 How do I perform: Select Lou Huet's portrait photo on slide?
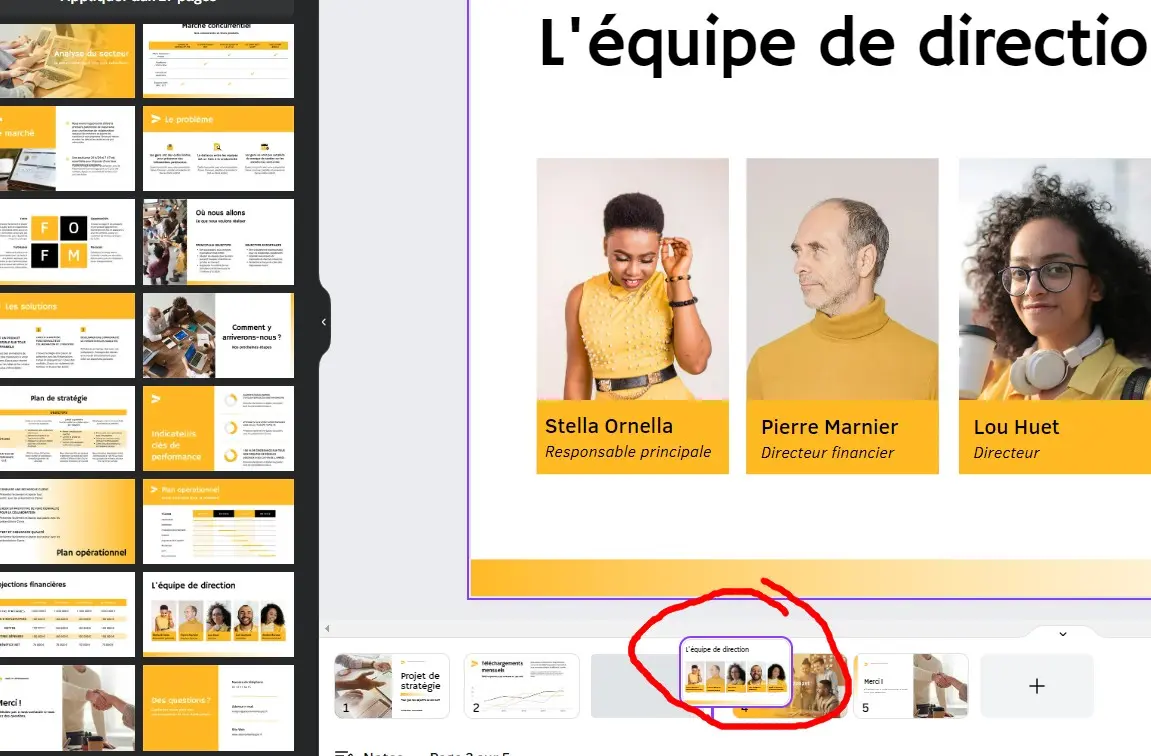[x=1055, y=279]
